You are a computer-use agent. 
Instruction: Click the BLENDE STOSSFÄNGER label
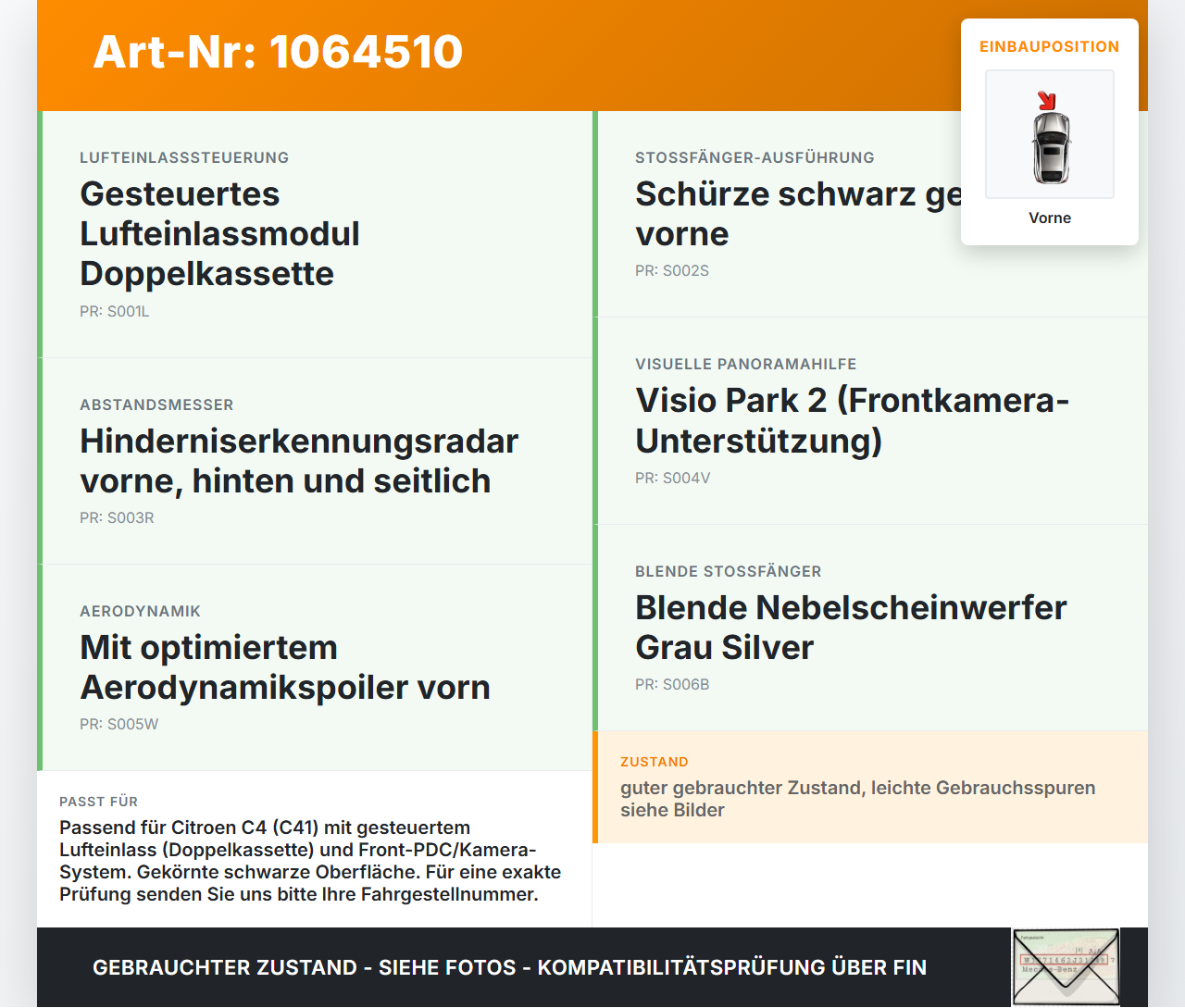(x=729, y=571)
